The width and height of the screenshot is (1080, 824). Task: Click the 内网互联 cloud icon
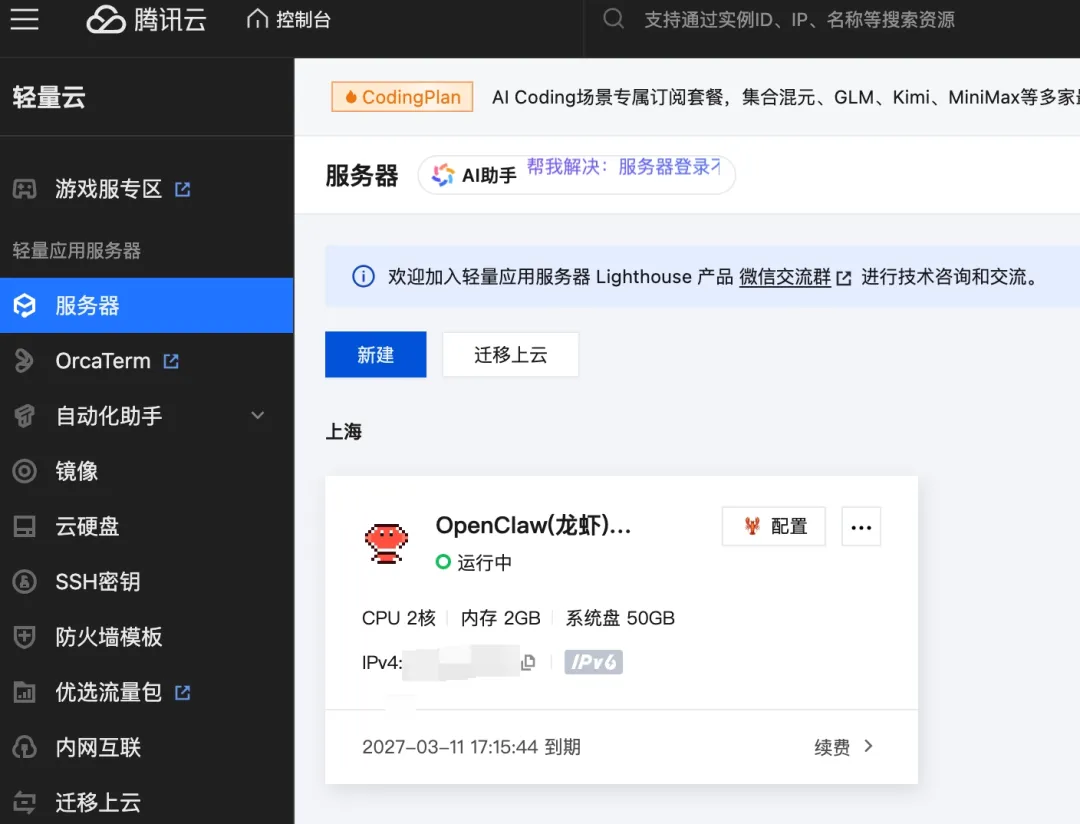tap(24, 747)
